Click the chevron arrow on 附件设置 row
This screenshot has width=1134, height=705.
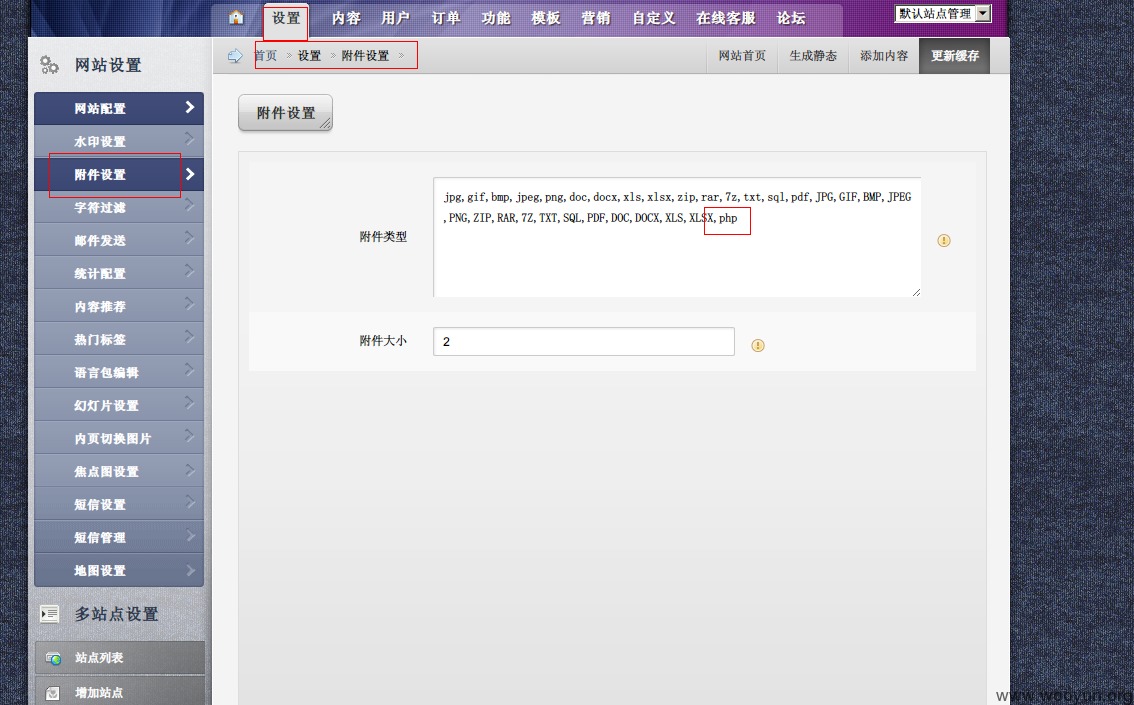(189, 174)
